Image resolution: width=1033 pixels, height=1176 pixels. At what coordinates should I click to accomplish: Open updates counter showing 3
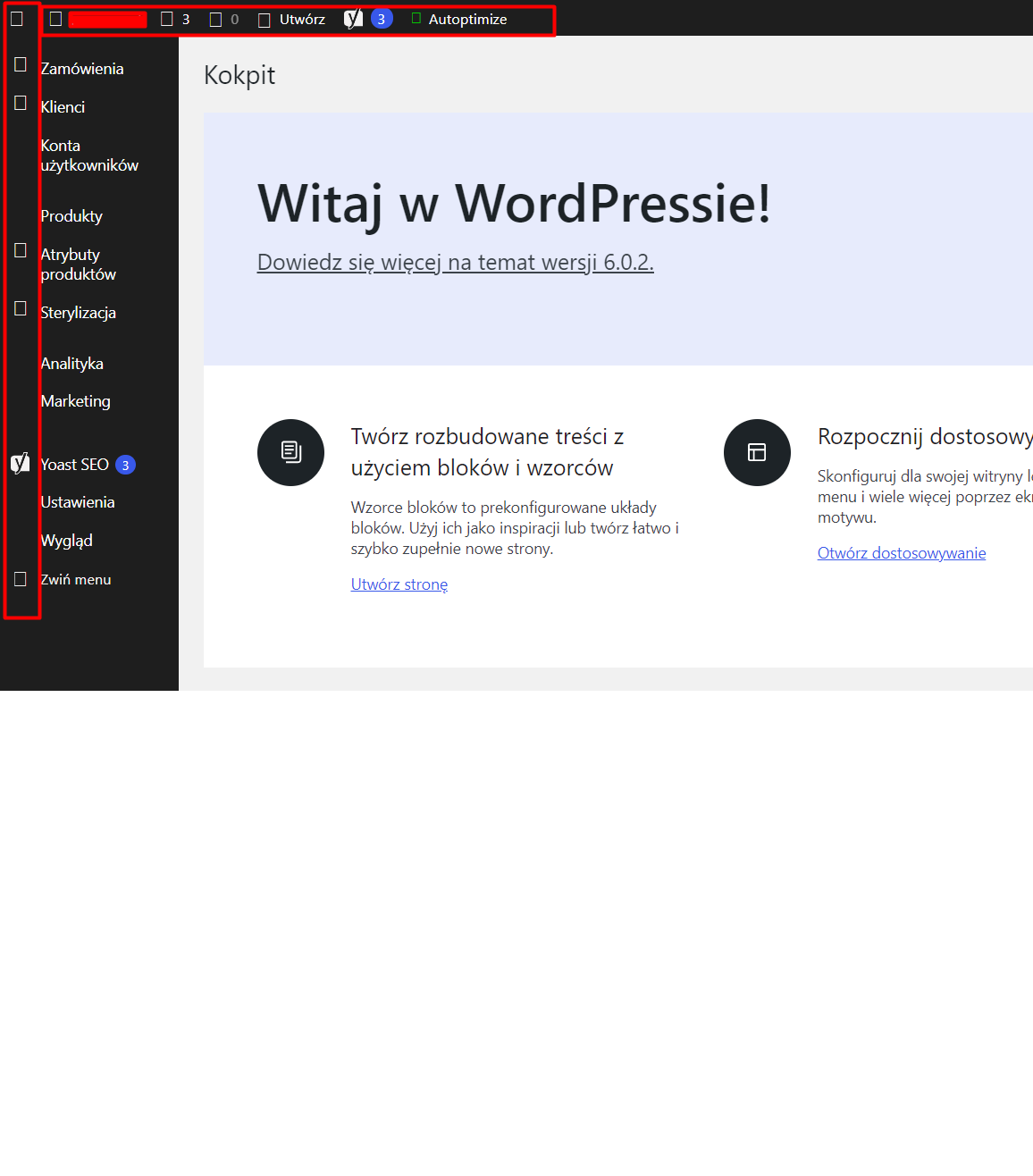pyautogui.click(x=175, y=19)
